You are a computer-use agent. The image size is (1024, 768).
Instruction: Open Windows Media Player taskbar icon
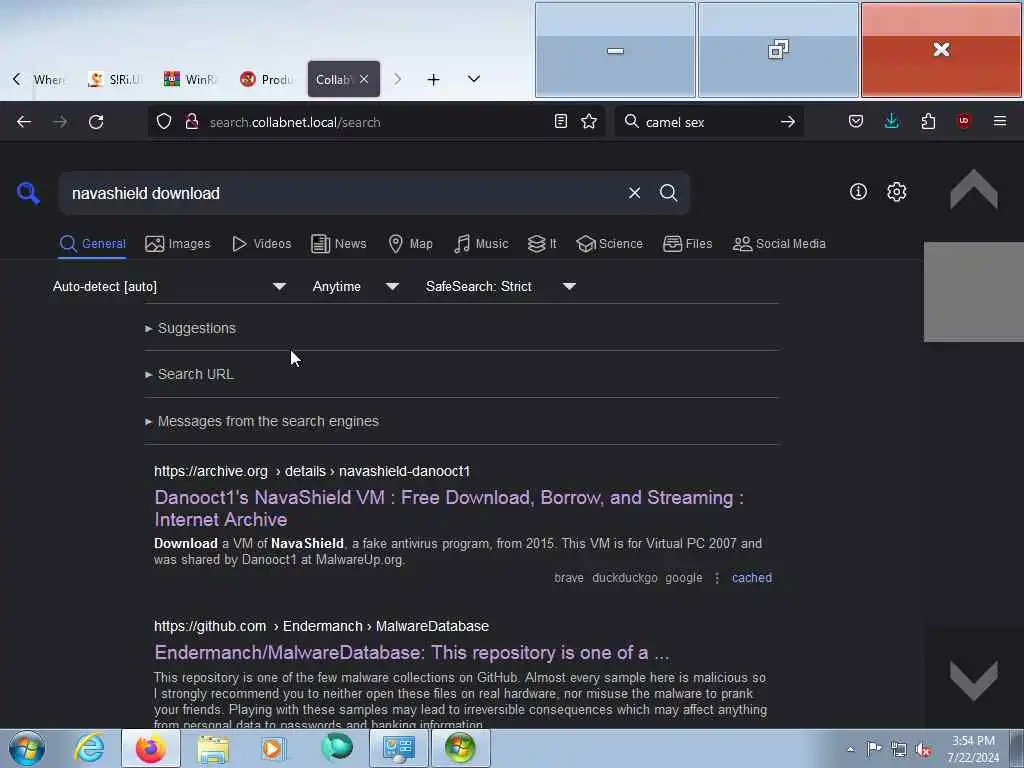point(273,748)
